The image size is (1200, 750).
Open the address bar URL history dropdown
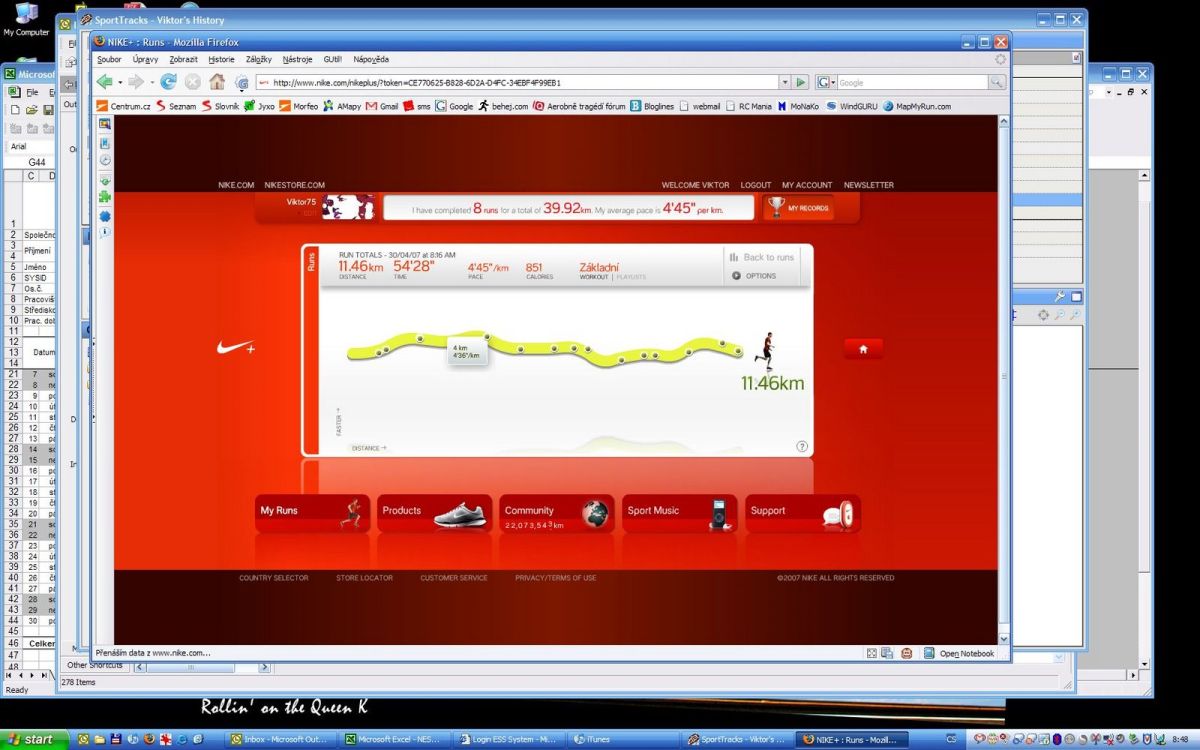(783, 83)
